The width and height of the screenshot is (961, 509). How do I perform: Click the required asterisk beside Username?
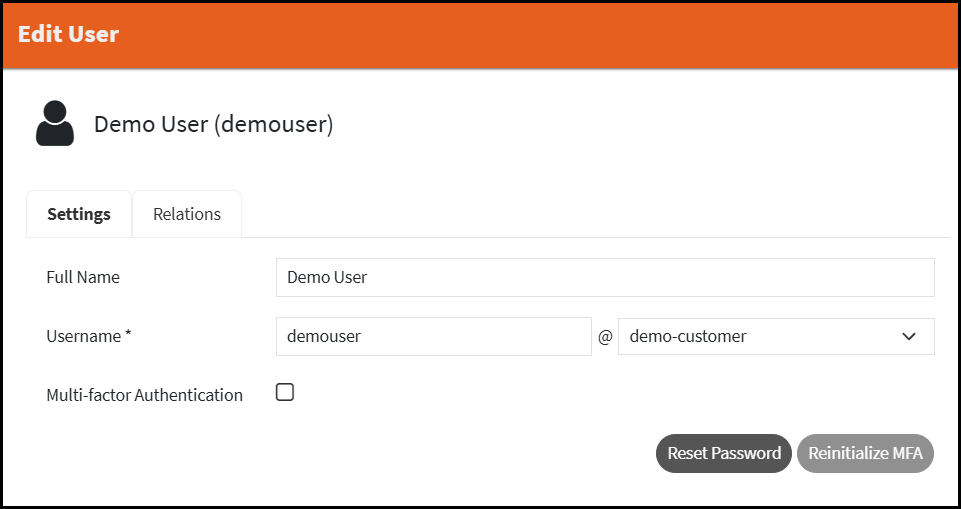(129, 335)
